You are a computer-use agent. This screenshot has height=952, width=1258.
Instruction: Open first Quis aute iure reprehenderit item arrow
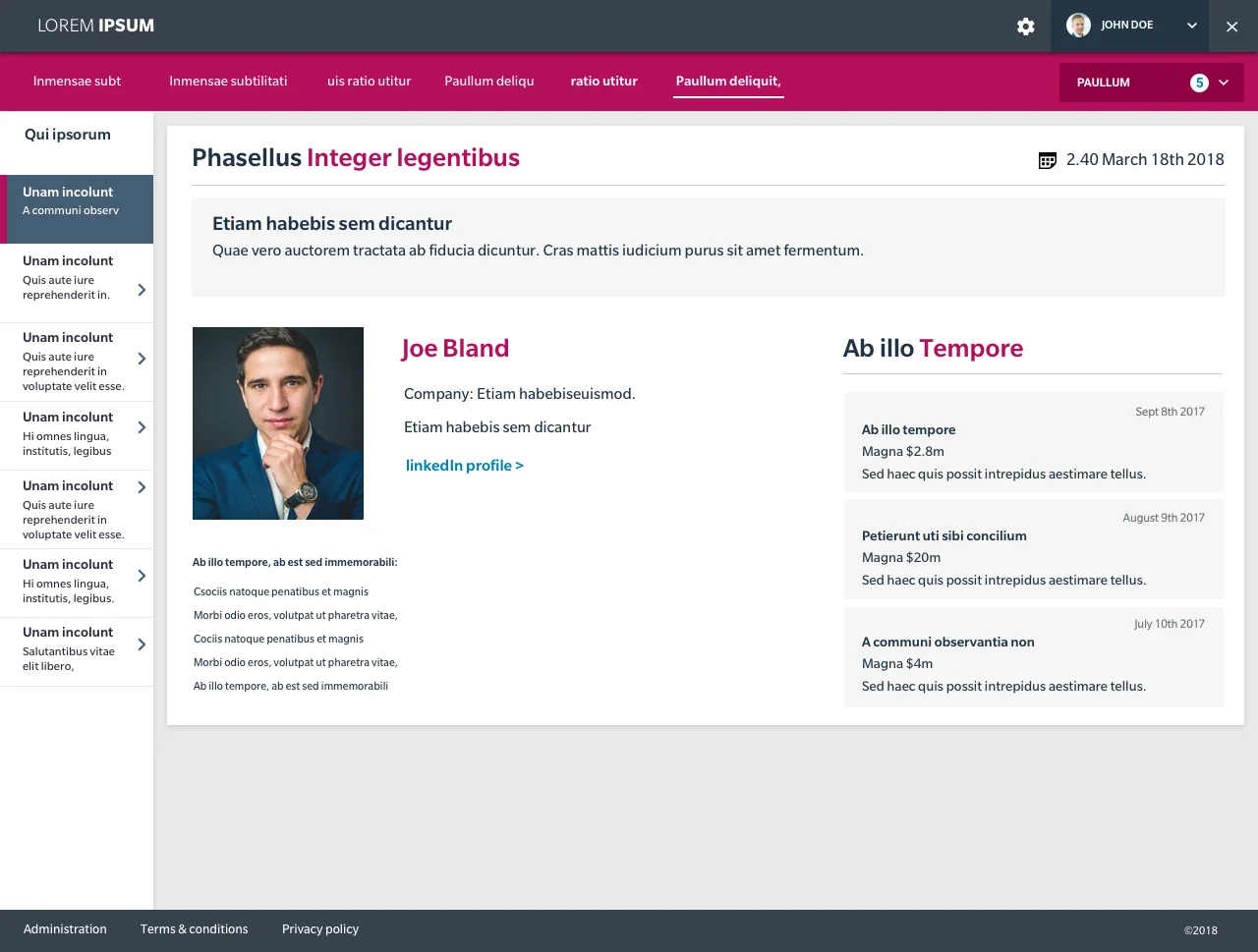coord(142,290)
